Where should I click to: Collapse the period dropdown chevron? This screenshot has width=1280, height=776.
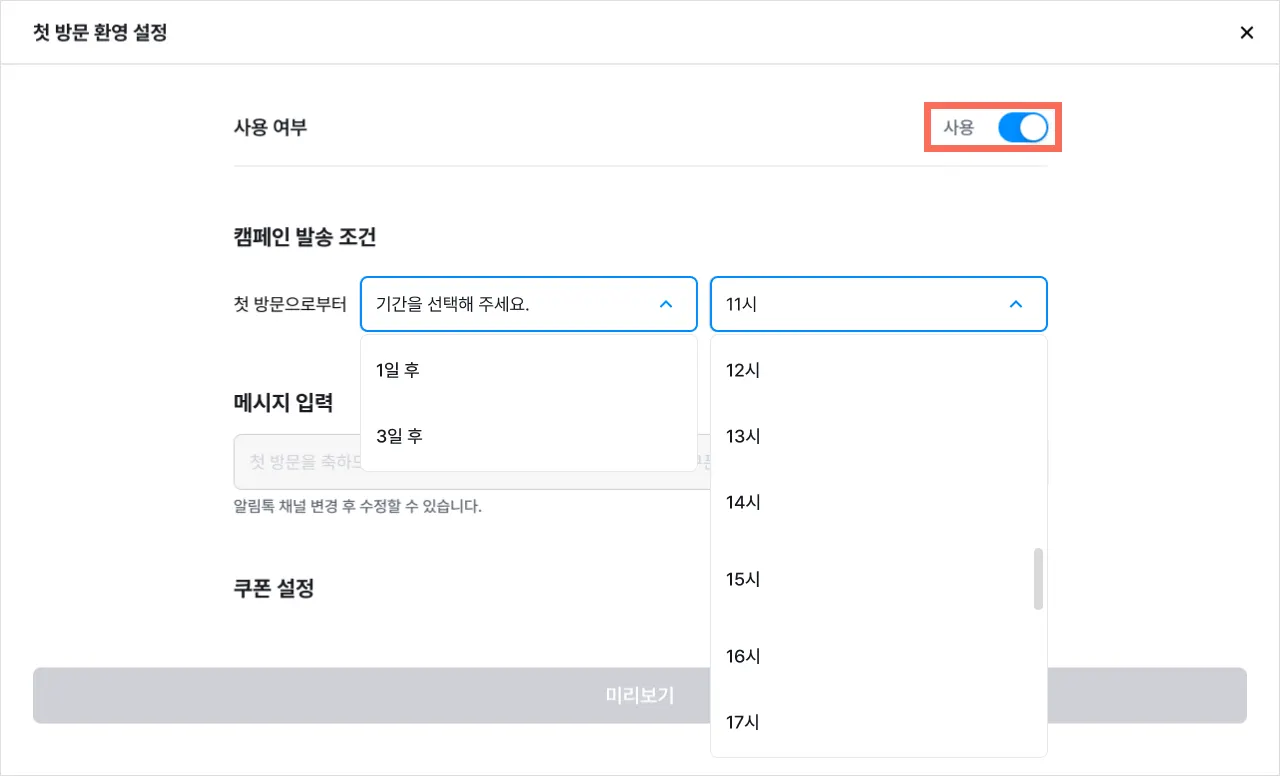(666, 304)
